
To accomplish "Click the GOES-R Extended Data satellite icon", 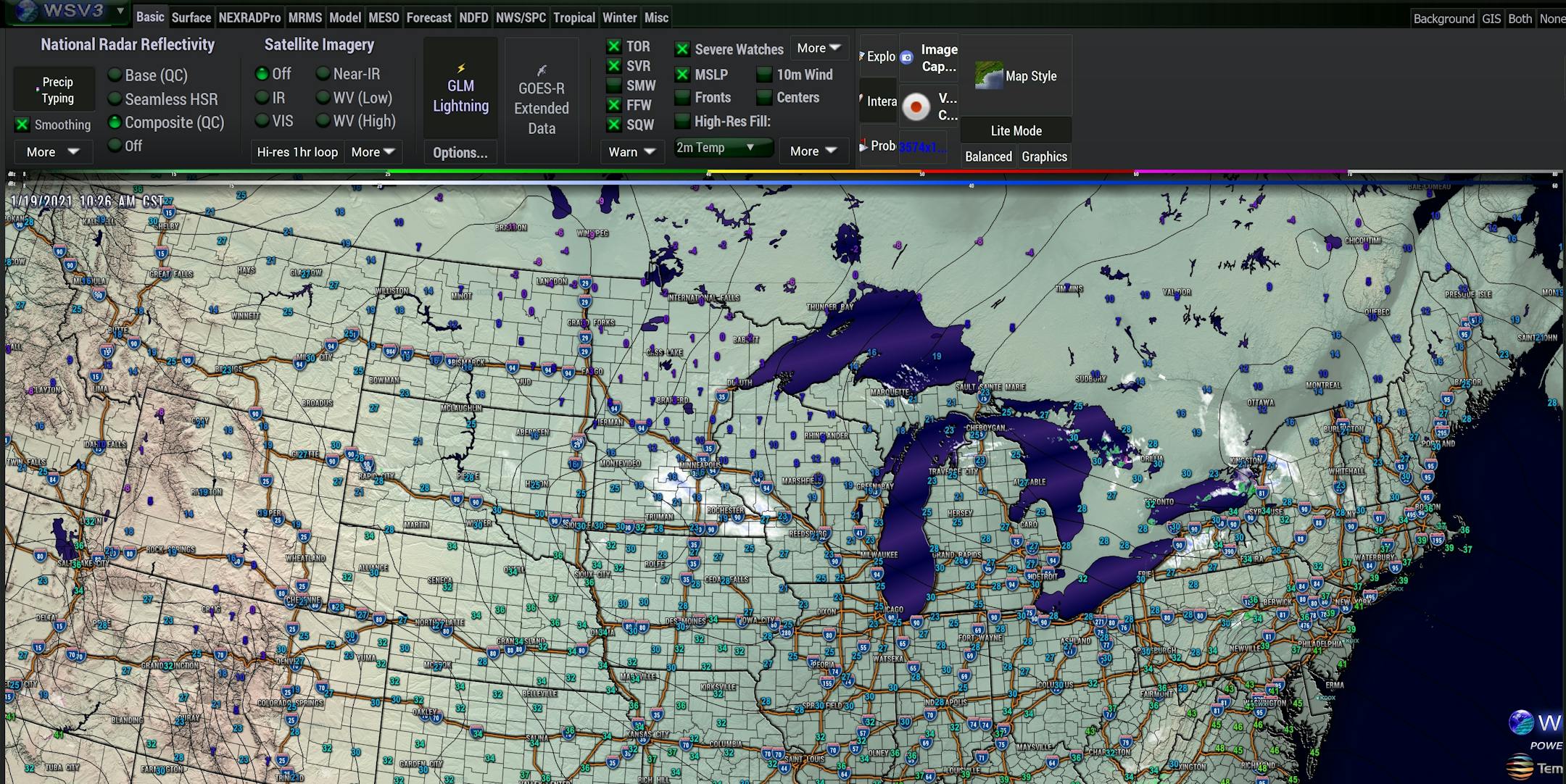I will click(542, 70).
